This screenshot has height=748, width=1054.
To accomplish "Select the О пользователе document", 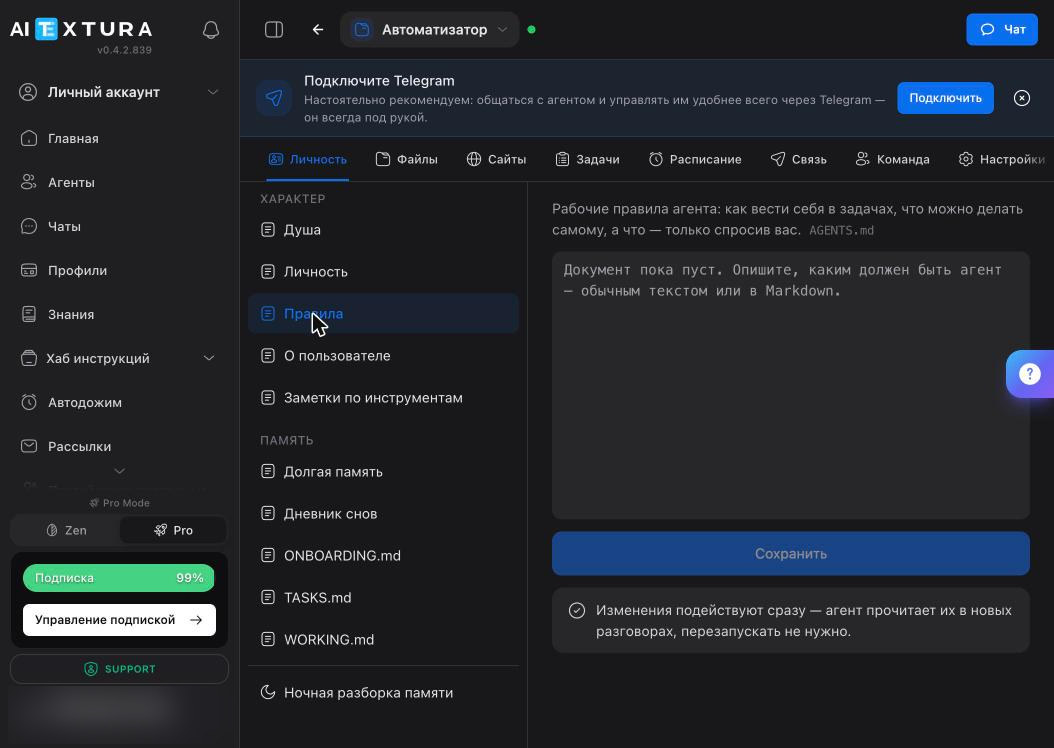I will [383, 356].
